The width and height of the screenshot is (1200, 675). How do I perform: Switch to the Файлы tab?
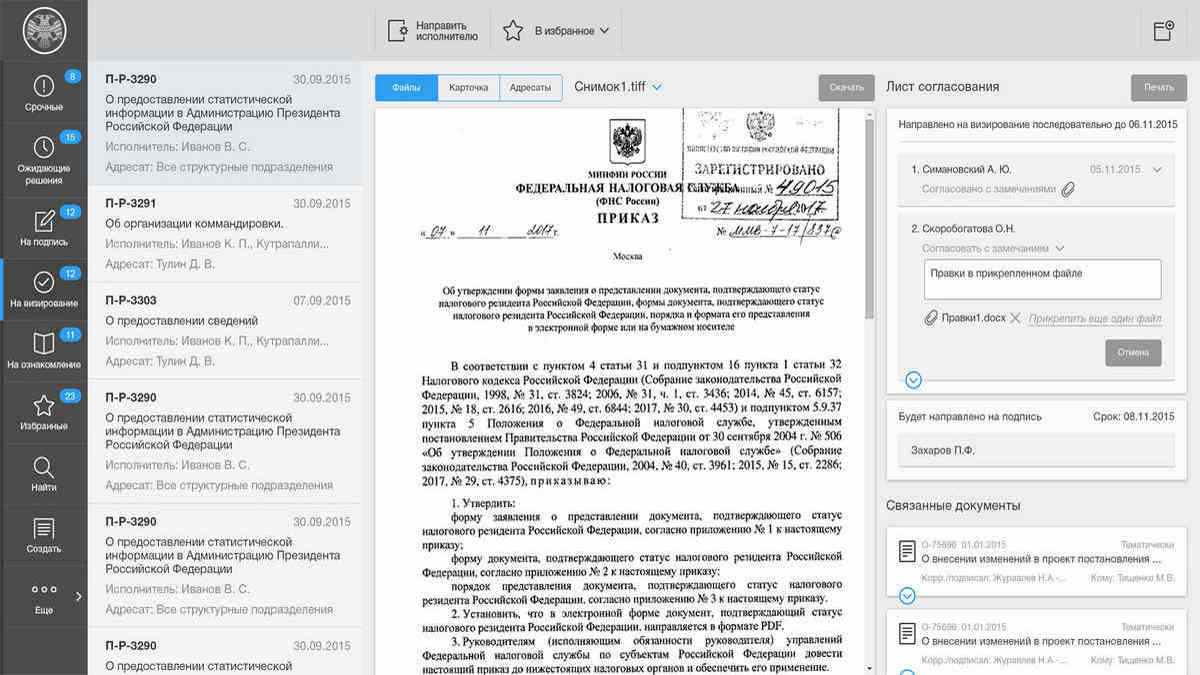[406, 88]
